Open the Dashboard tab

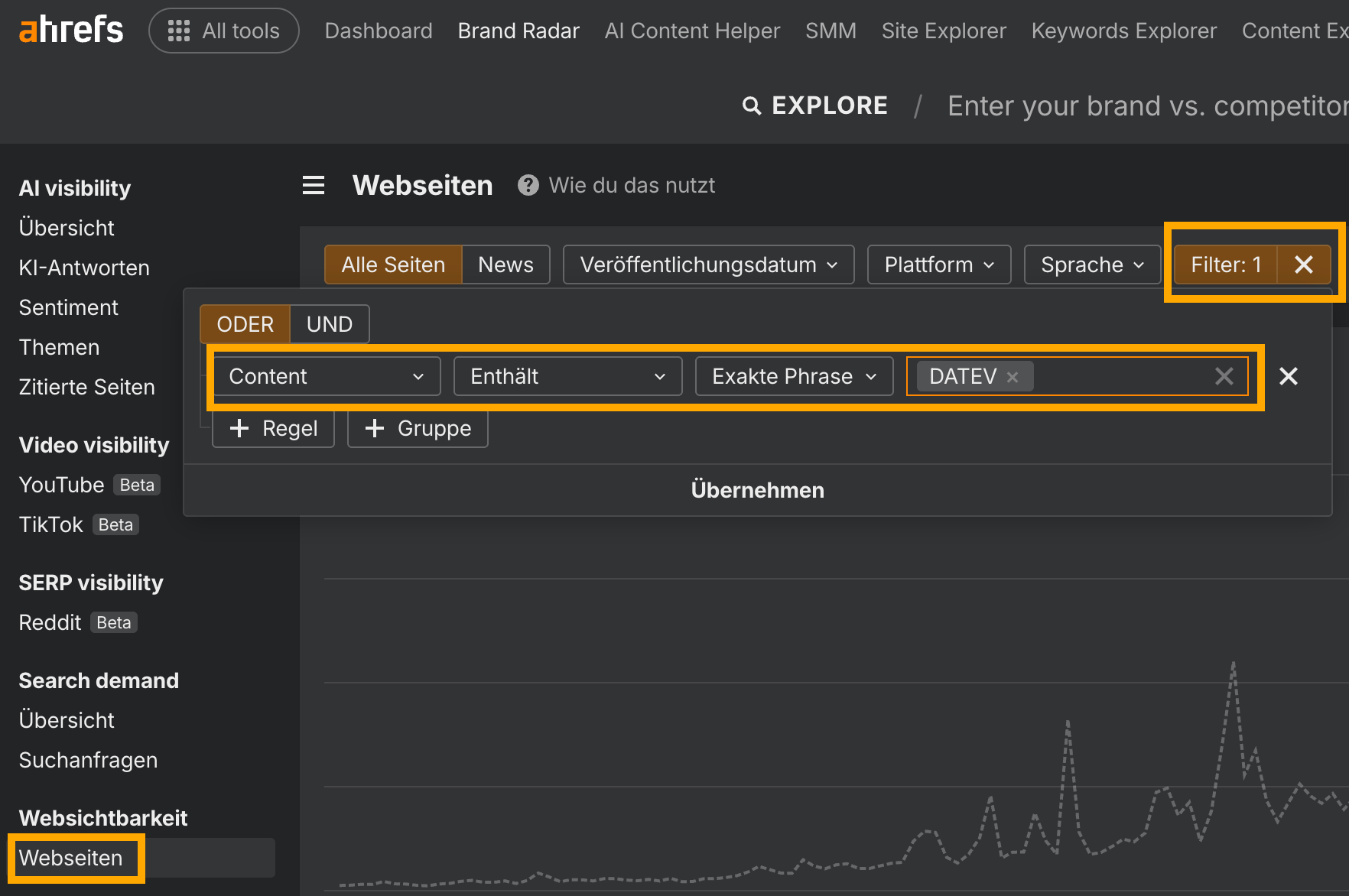click(379, 31)
